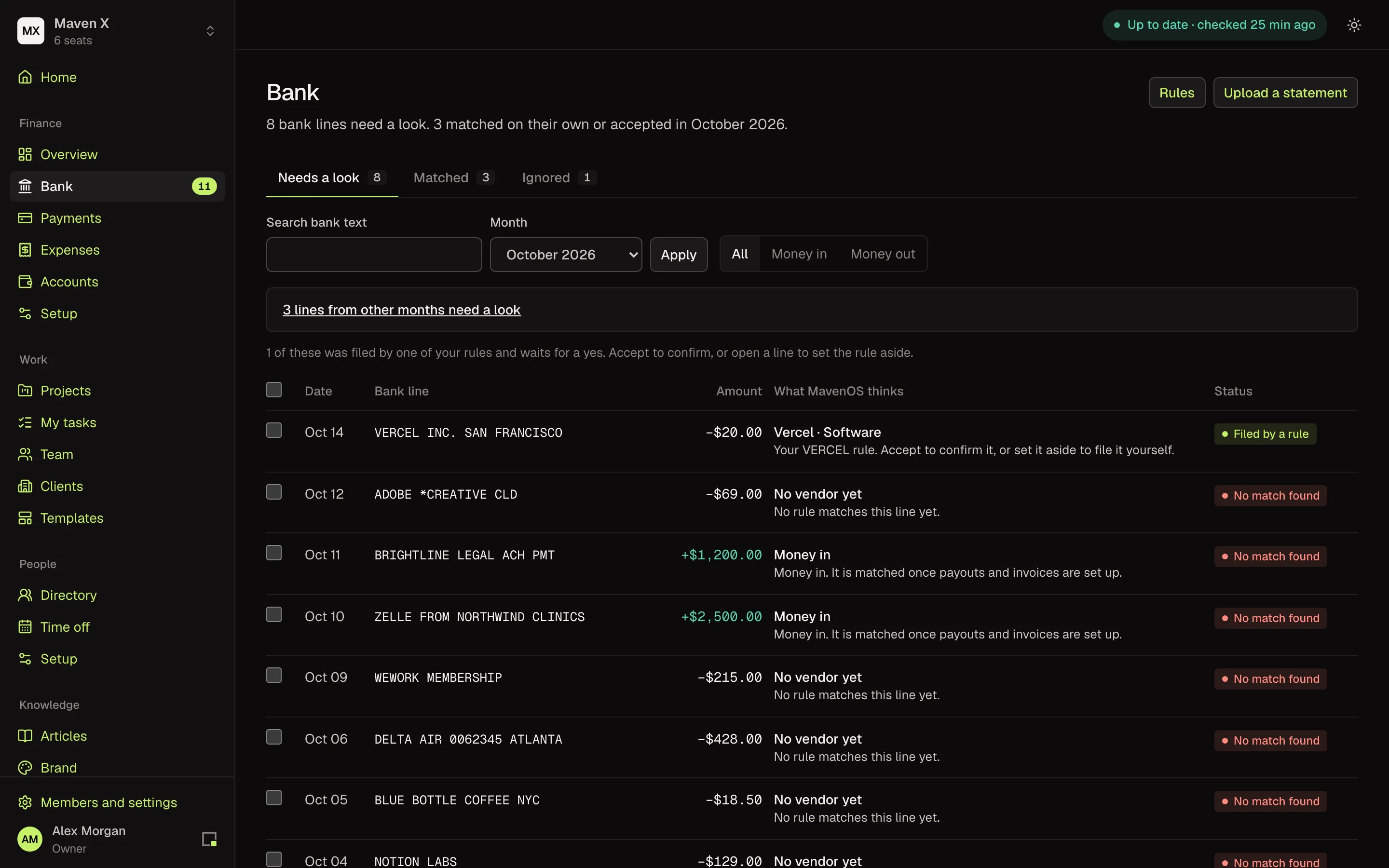Open the Directory person icon

(x=25, y=595)
